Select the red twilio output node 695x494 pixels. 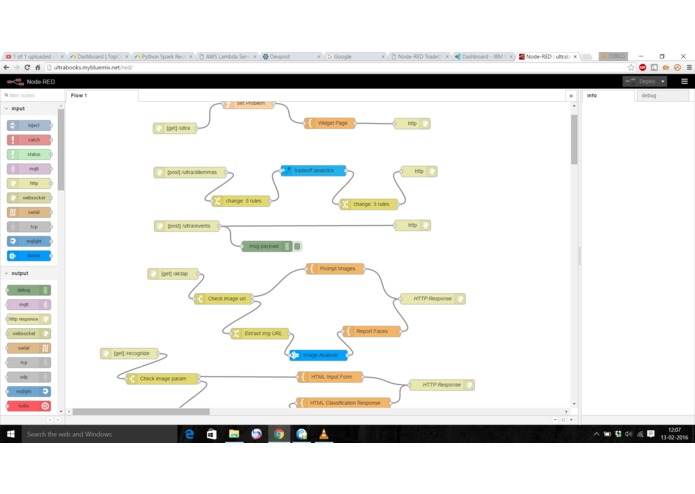pos(29,406)
